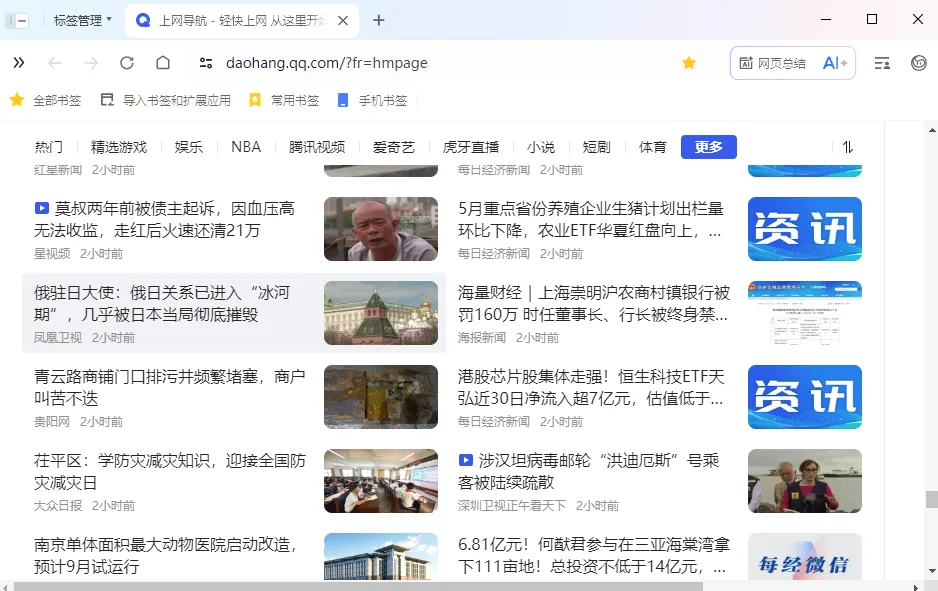Screen dimensions: 938x591
Task: Open article 港股芯片股集体走强
Action: tap(591, 388)
